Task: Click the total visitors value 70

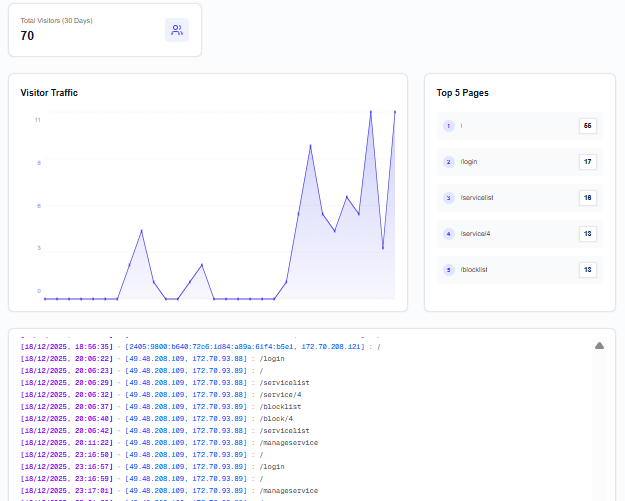Action: [x=27, y=36]
